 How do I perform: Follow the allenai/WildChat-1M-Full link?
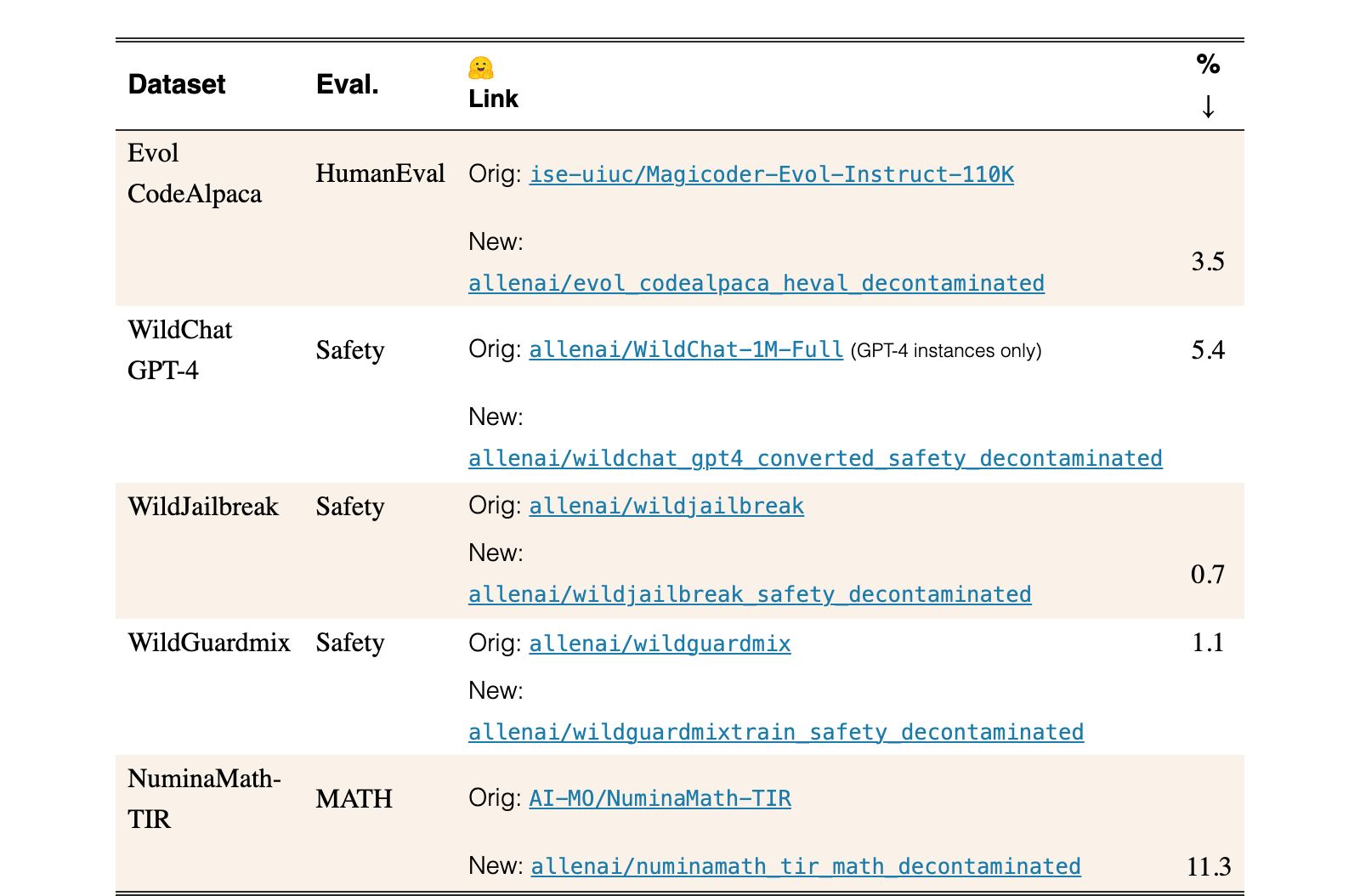687,349
